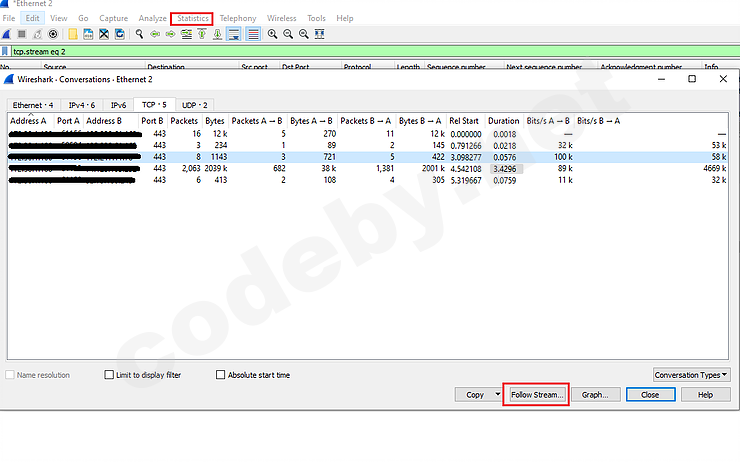Toggle the Name resolution checkbox
The width and height of the screenshot is (740, 462).
coord(9,375)
